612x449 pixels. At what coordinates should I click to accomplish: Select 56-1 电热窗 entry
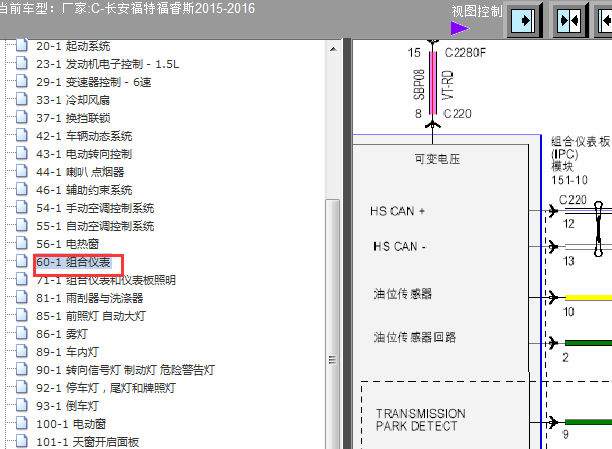(68, 244)
